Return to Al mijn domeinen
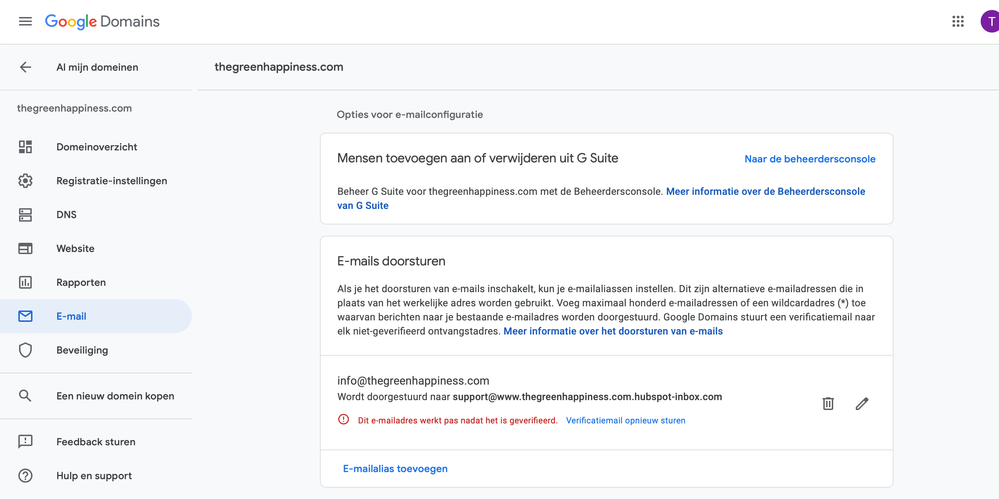This screenshot has height=499, width=999. tap(97, 67)
